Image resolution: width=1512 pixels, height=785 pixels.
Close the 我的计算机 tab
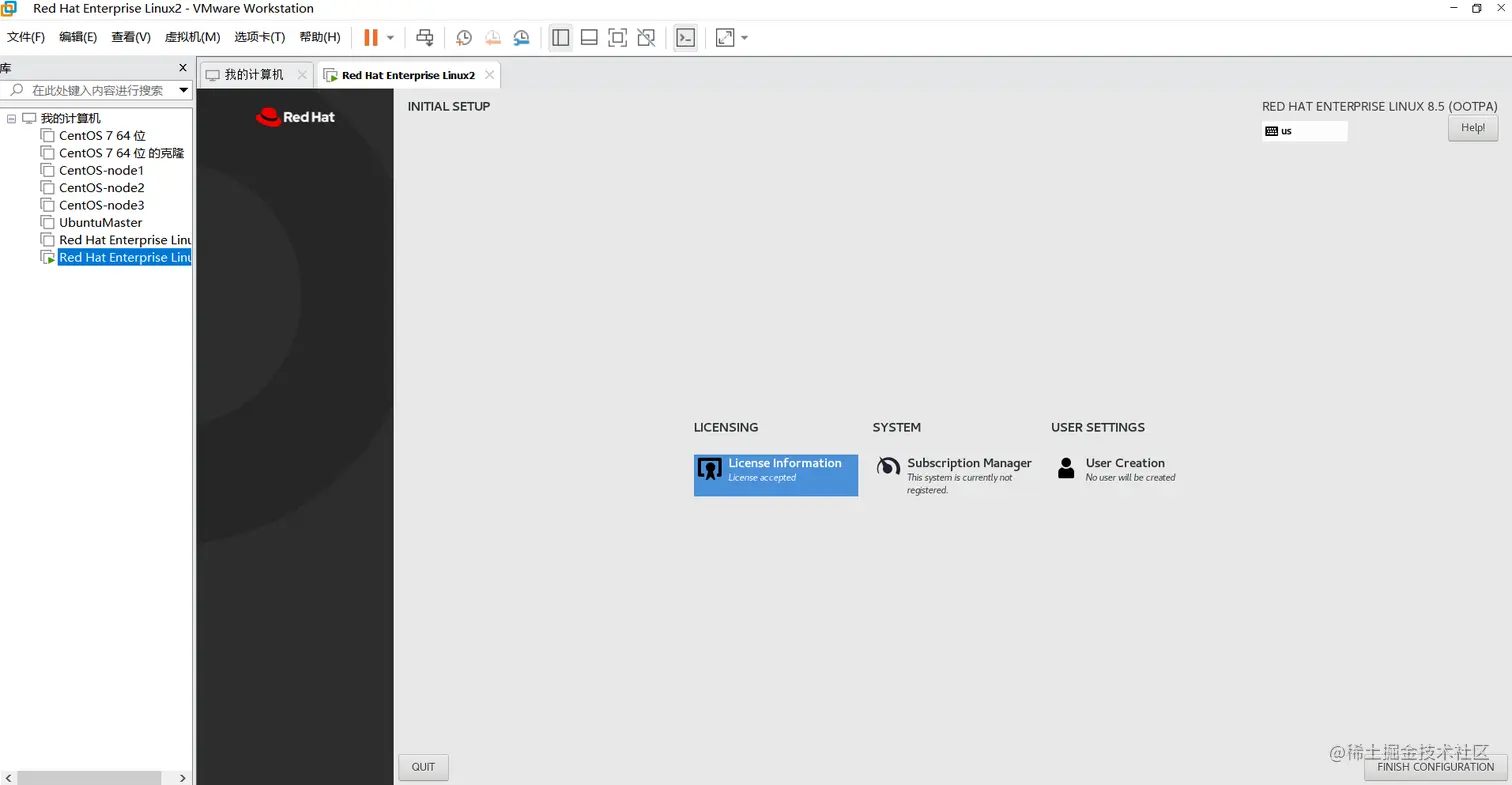(302, 75)
